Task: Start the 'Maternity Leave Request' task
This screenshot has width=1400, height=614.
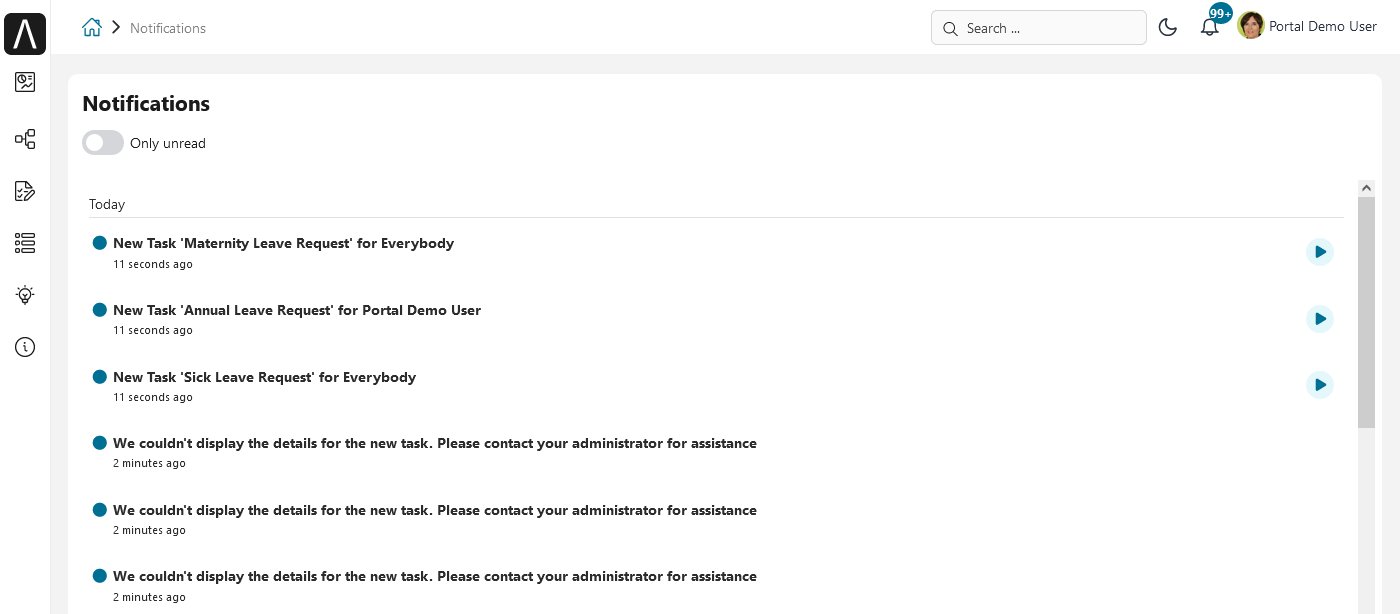Action: point(1320,252)
